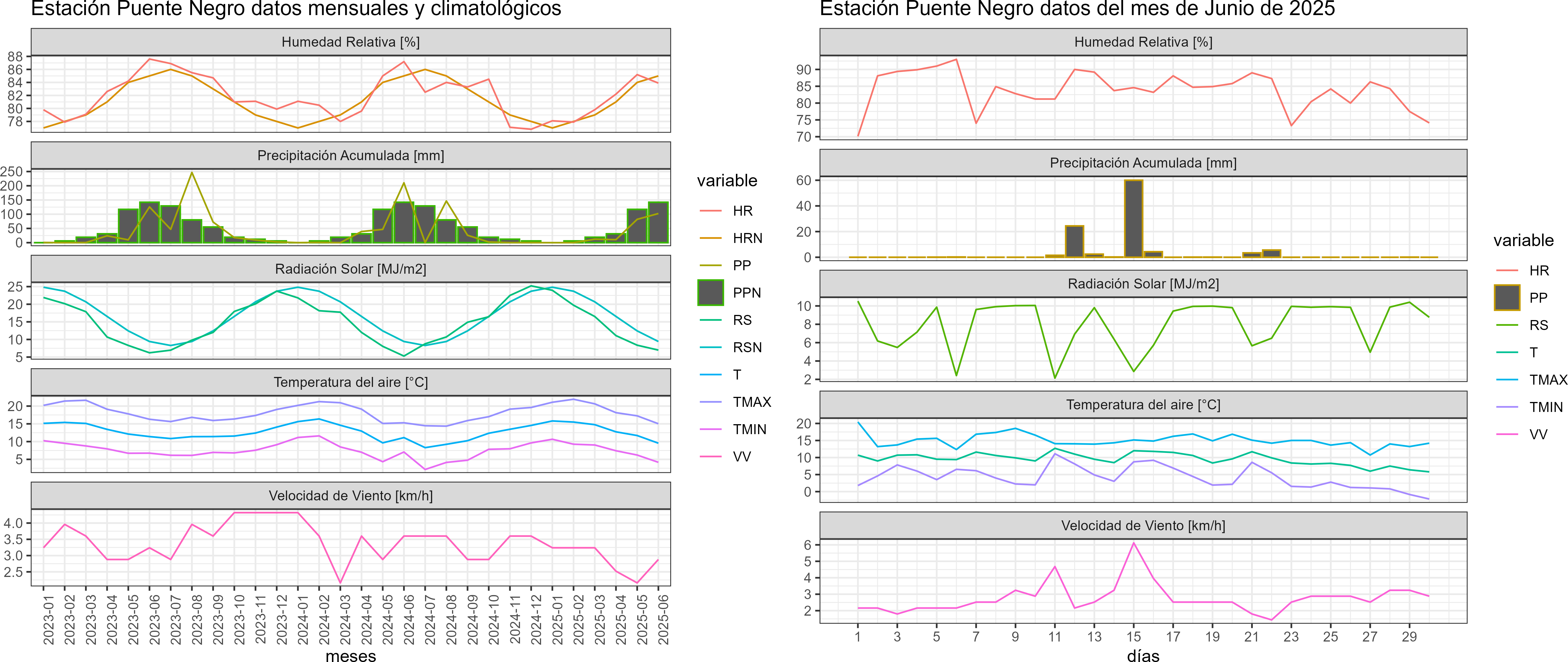Click the '2023-01' month axis label
The image size is (1568, 662).
pyautogui.click(x=49, y=619)
